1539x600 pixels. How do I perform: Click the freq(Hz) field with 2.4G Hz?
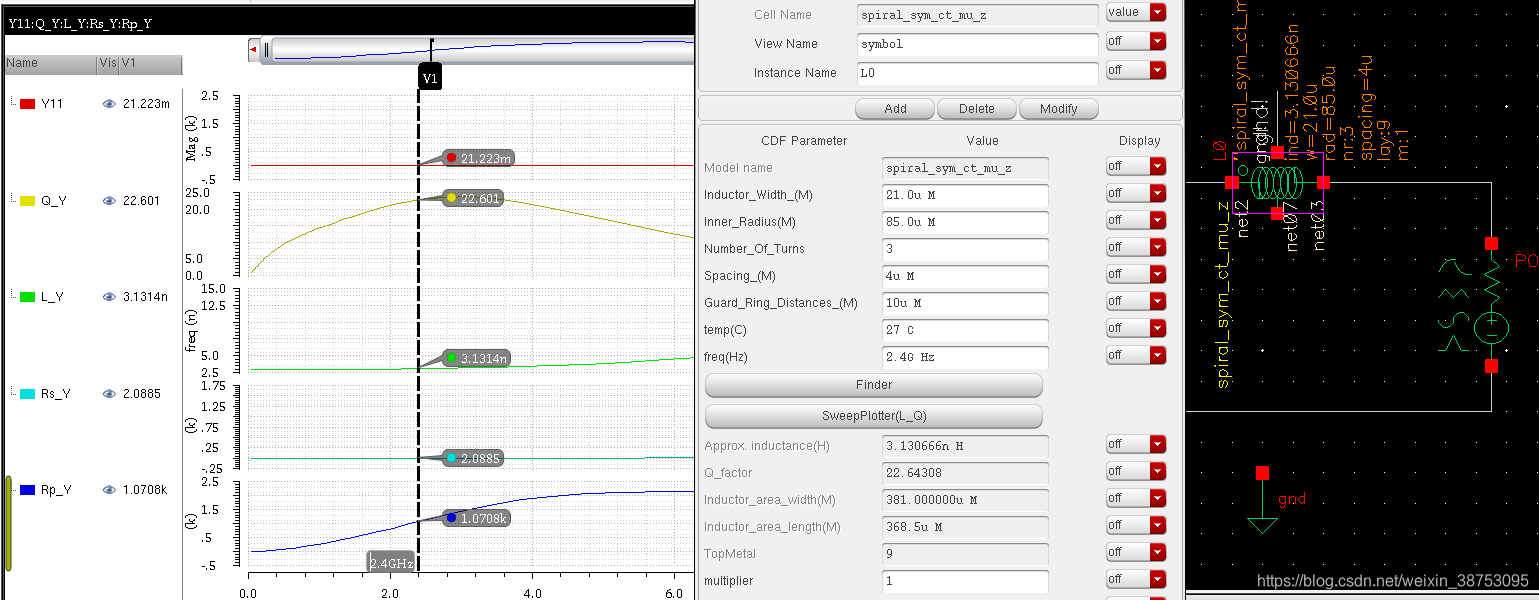tap(966, 357)
